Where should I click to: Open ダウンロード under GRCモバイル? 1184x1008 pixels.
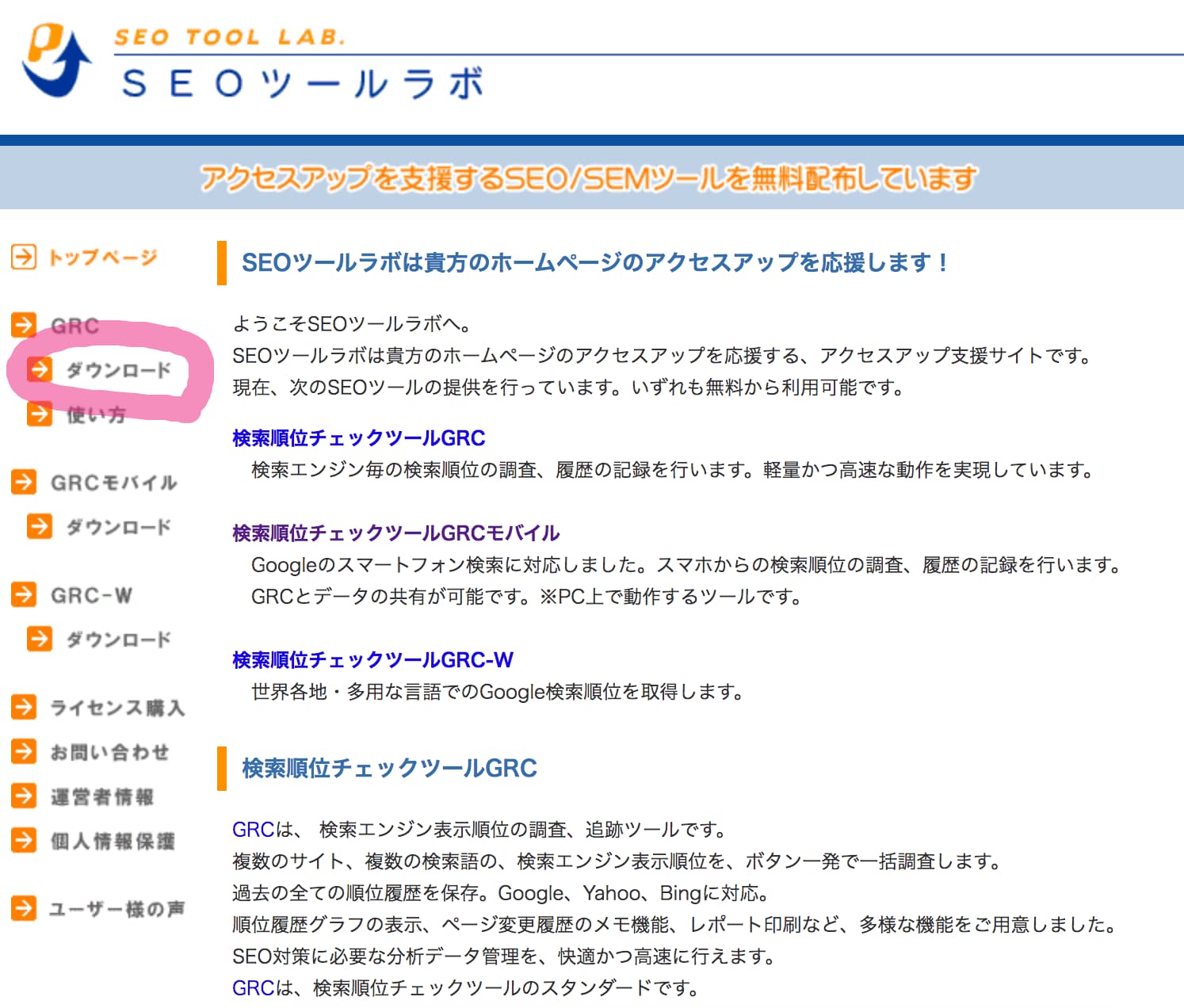click(119, 527)
